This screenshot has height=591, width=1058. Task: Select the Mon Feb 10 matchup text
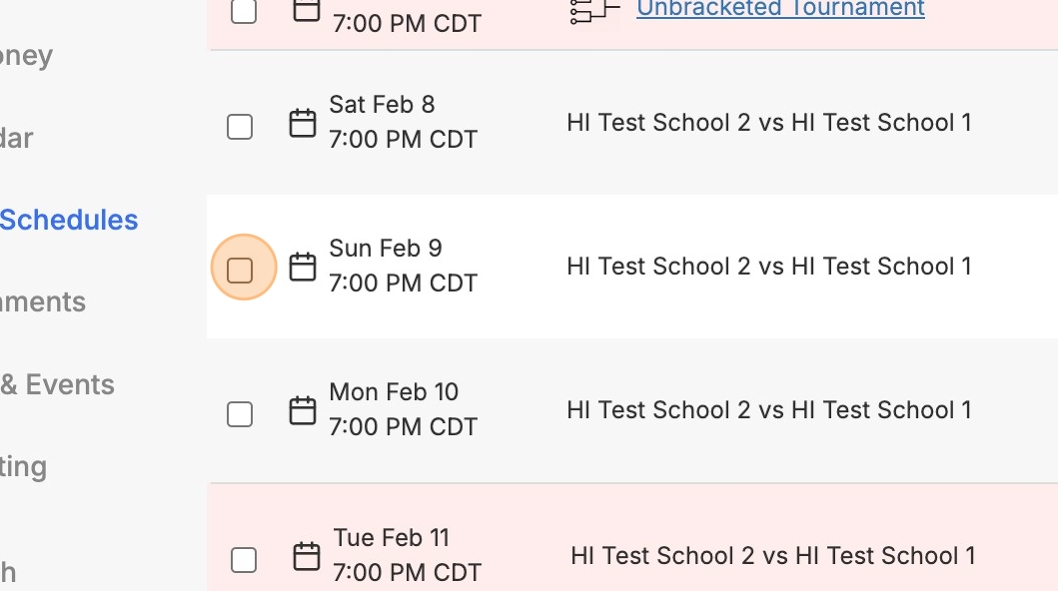768,410
